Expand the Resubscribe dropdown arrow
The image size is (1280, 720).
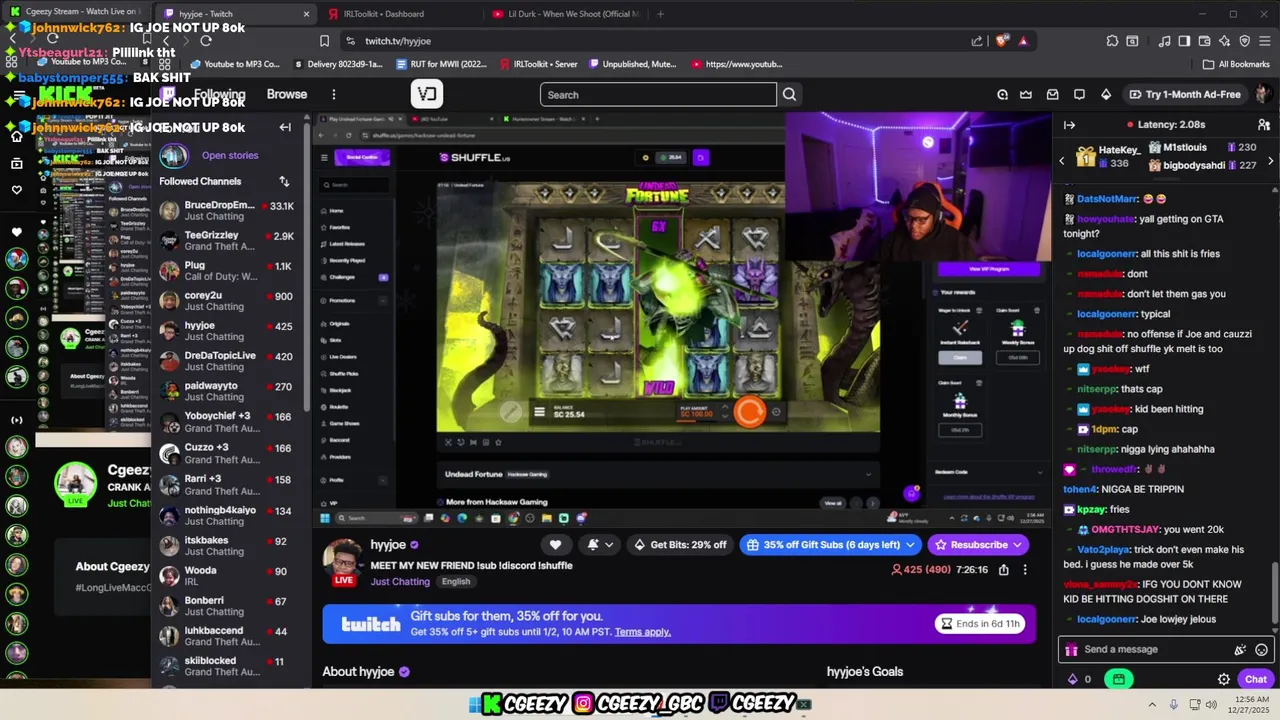[x=1017, y=545]
